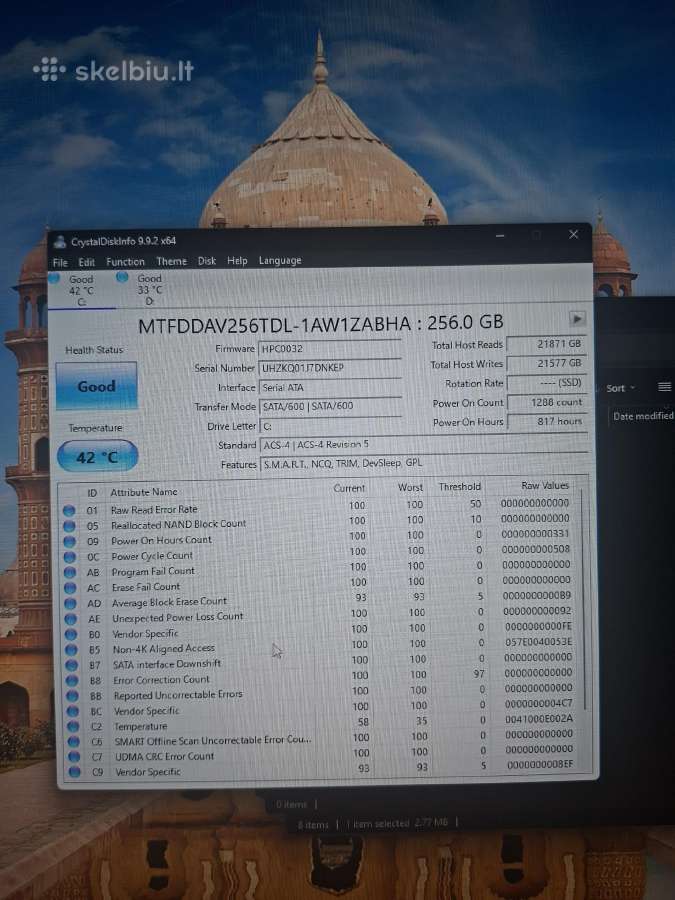Click the SMART attribute list scrollbar

[x=584, y=600]
